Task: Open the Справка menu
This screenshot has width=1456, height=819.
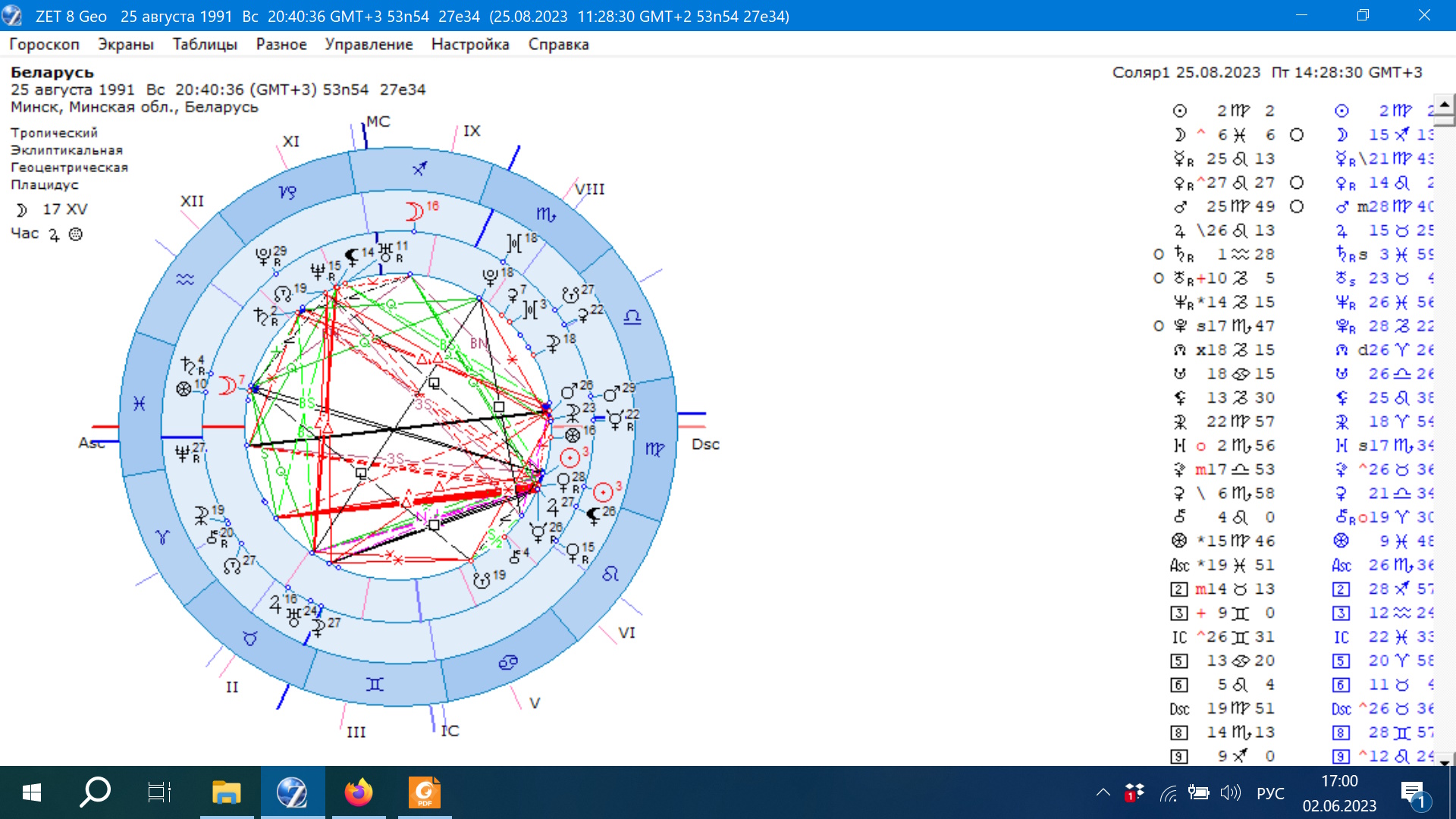Action: pos(558,44)
